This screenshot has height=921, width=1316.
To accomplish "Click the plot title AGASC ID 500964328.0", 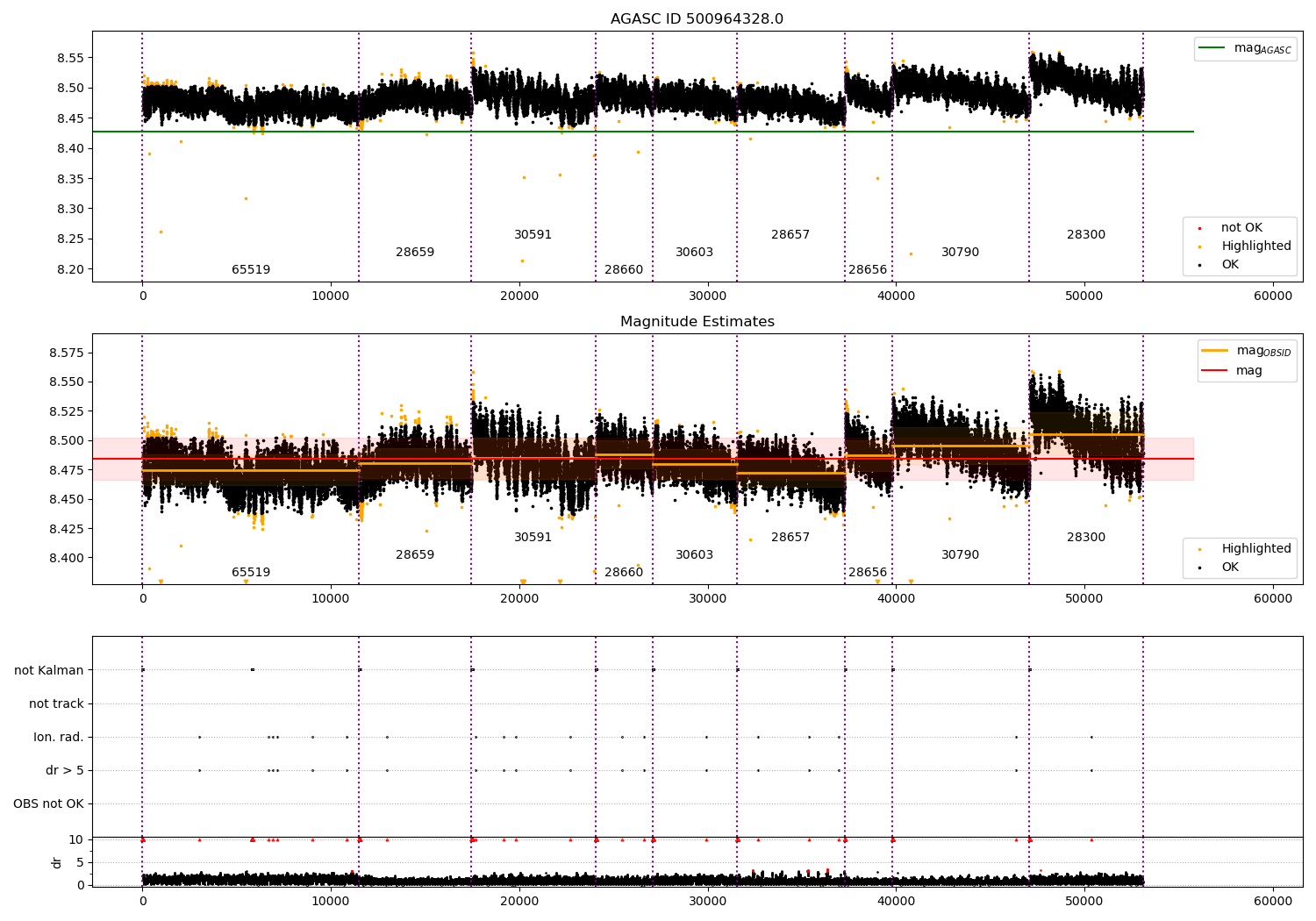I will 697,19.
